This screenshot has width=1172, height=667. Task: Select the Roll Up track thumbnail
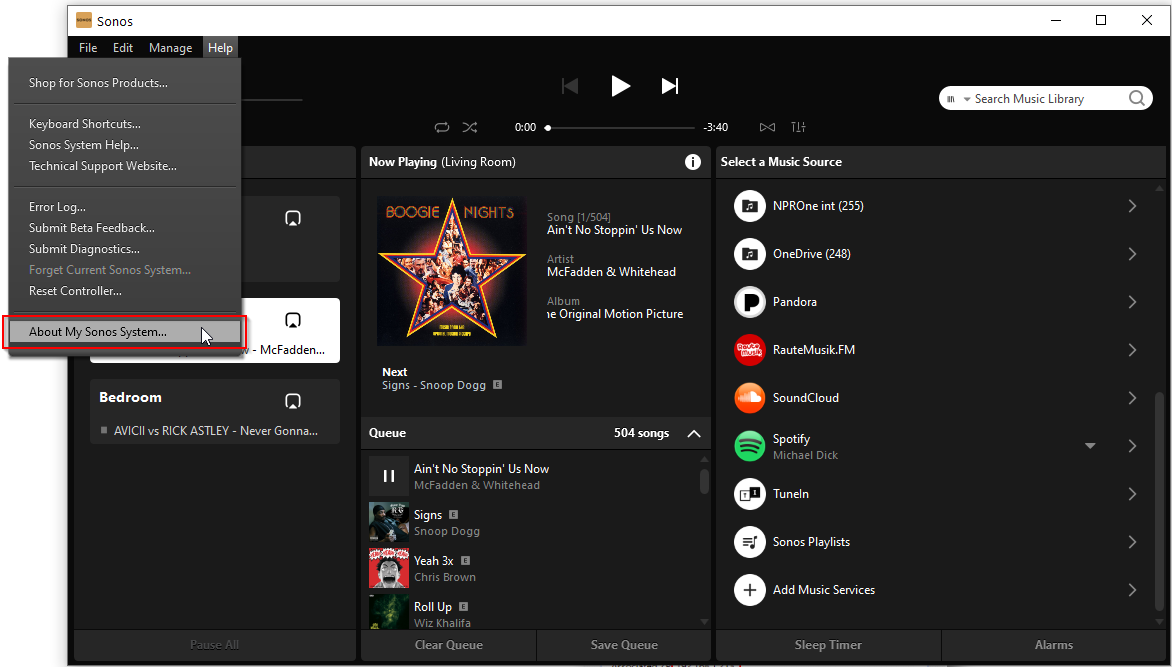(x=389, y=612)
